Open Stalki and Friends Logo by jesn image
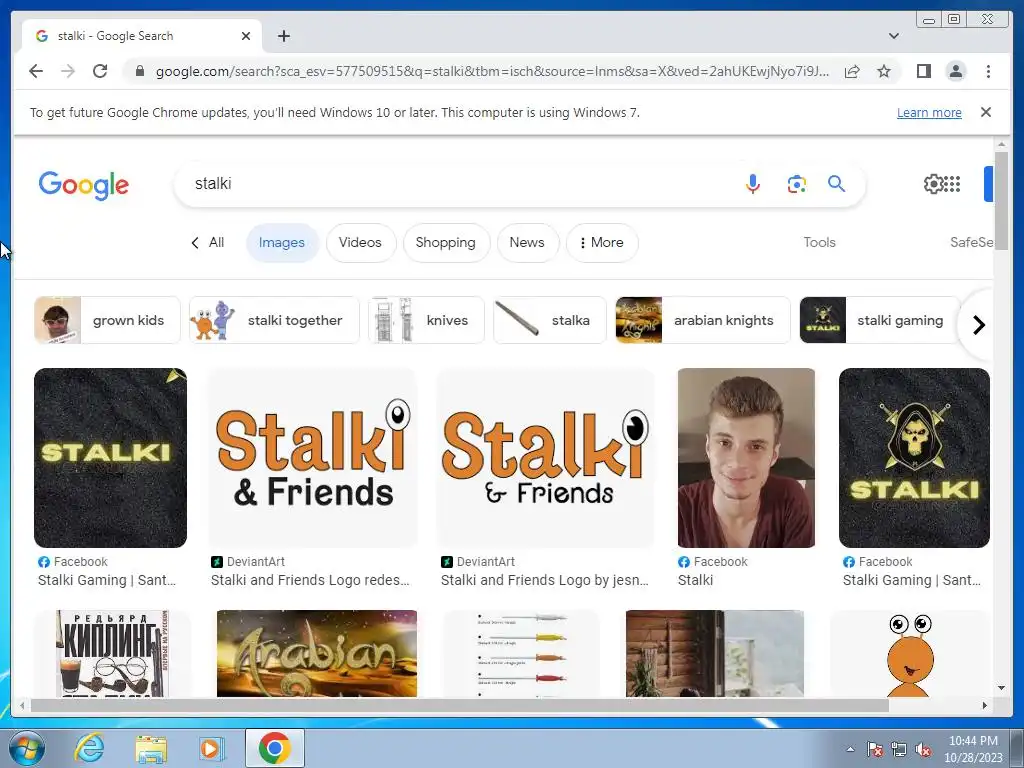Viewport: 1024px width, 768px height. (545, 458)
